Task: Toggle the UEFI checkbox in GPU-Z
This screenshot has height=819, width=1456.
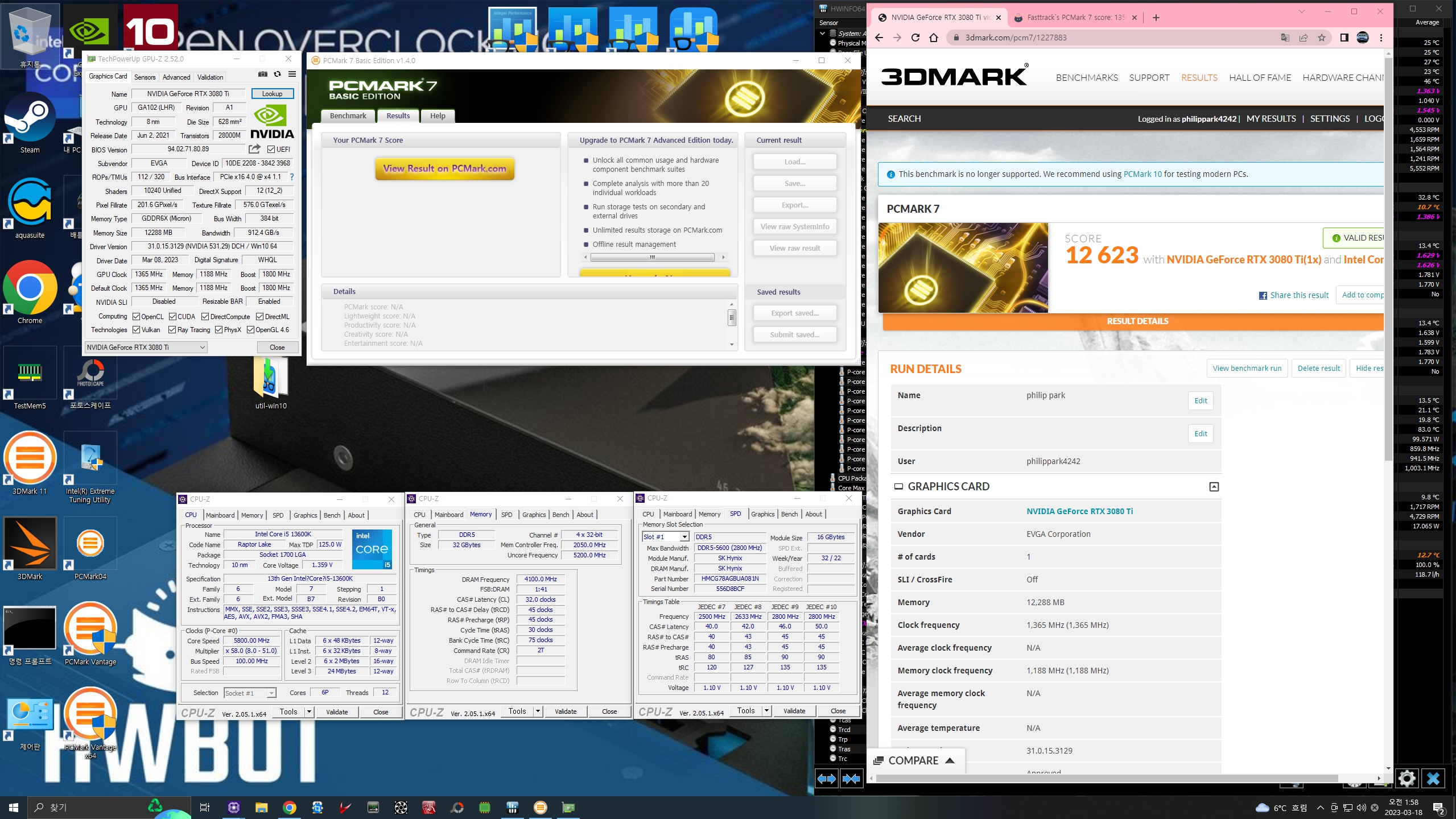Action: pyautogui.click(x=271, y=150)
